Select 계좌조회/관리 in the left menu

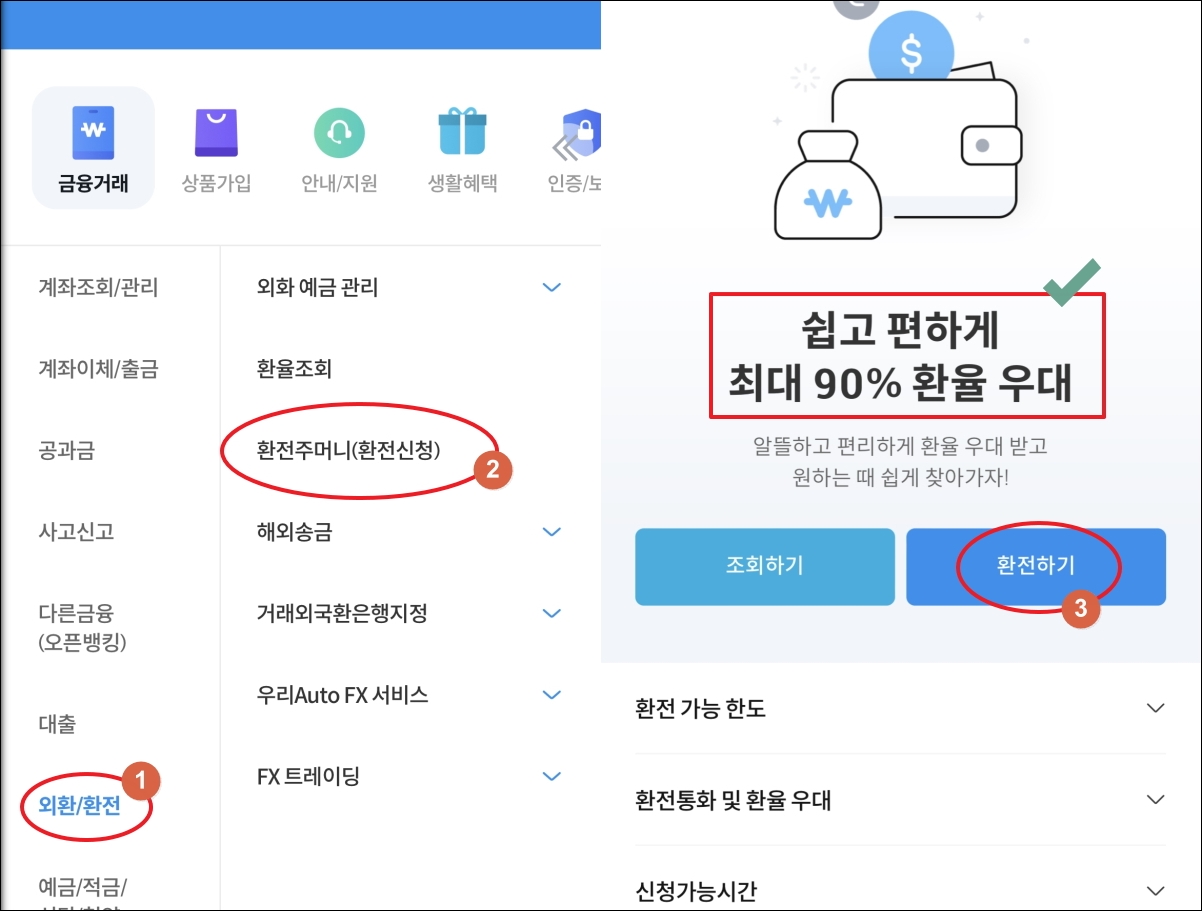coord(98,288)
